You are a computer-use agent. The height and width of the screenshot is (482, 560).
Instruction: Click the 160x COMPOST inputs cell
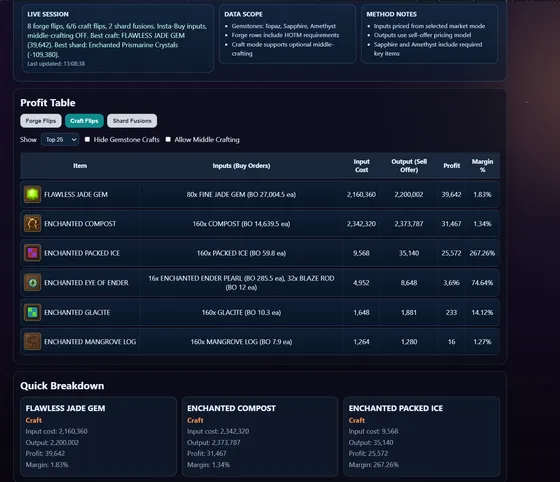241,224
